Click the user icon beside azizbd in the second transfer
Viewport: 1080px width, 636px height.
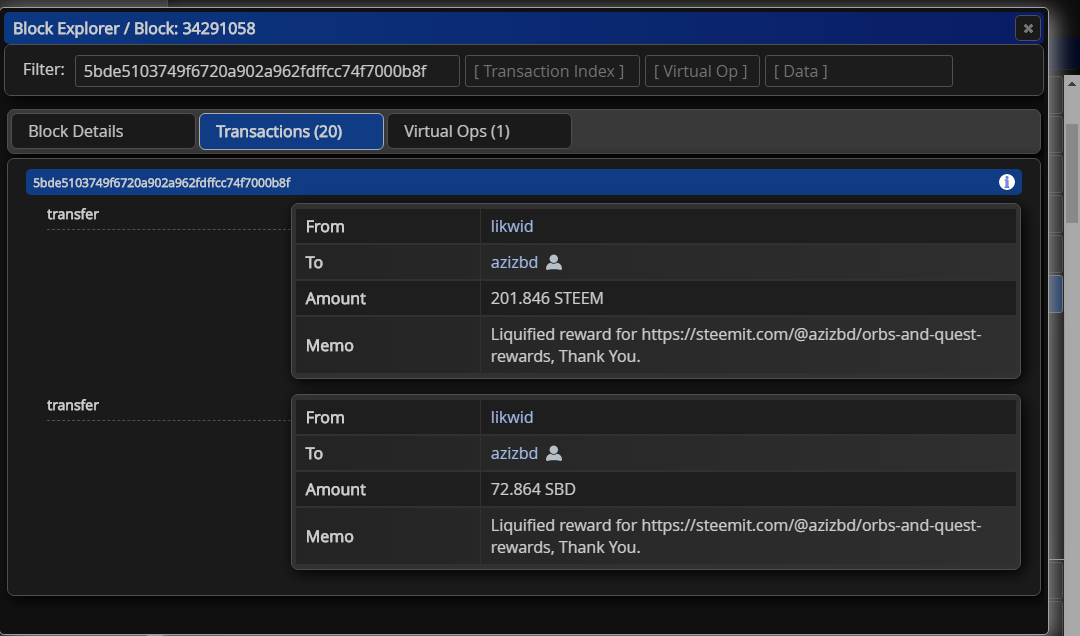click(x=554, y=453)
